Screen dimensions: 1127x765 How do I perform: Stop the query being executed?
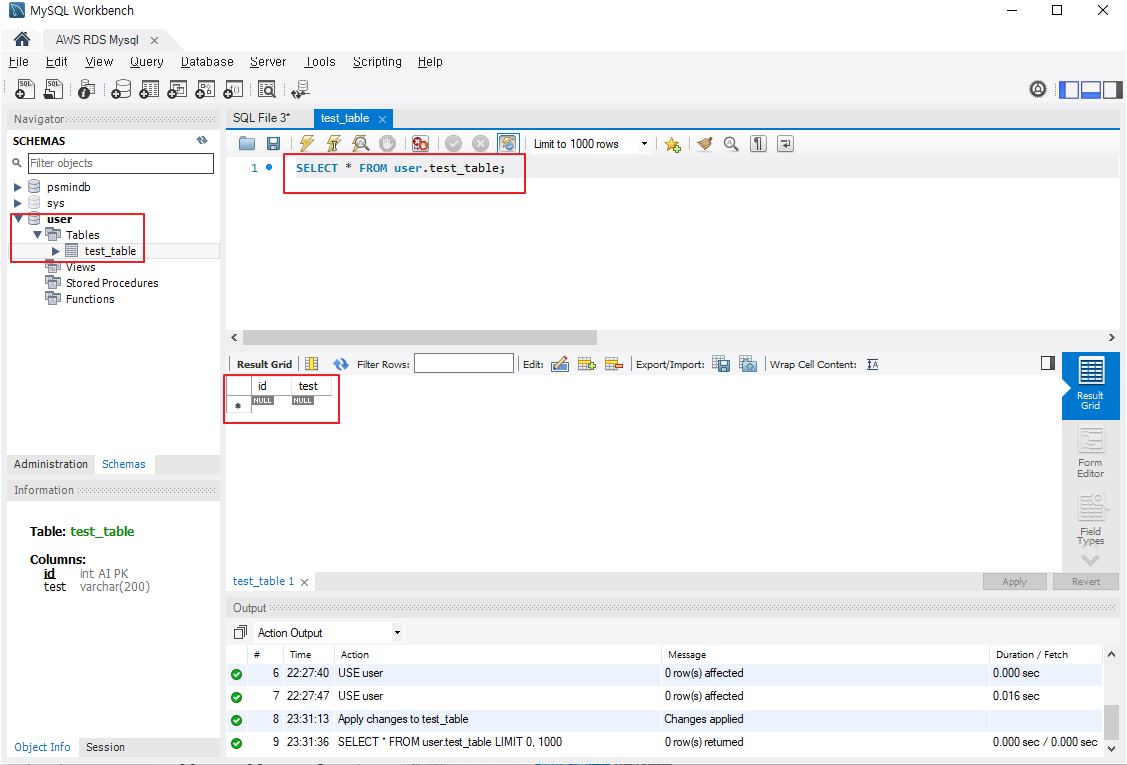(x=387, y=144)
